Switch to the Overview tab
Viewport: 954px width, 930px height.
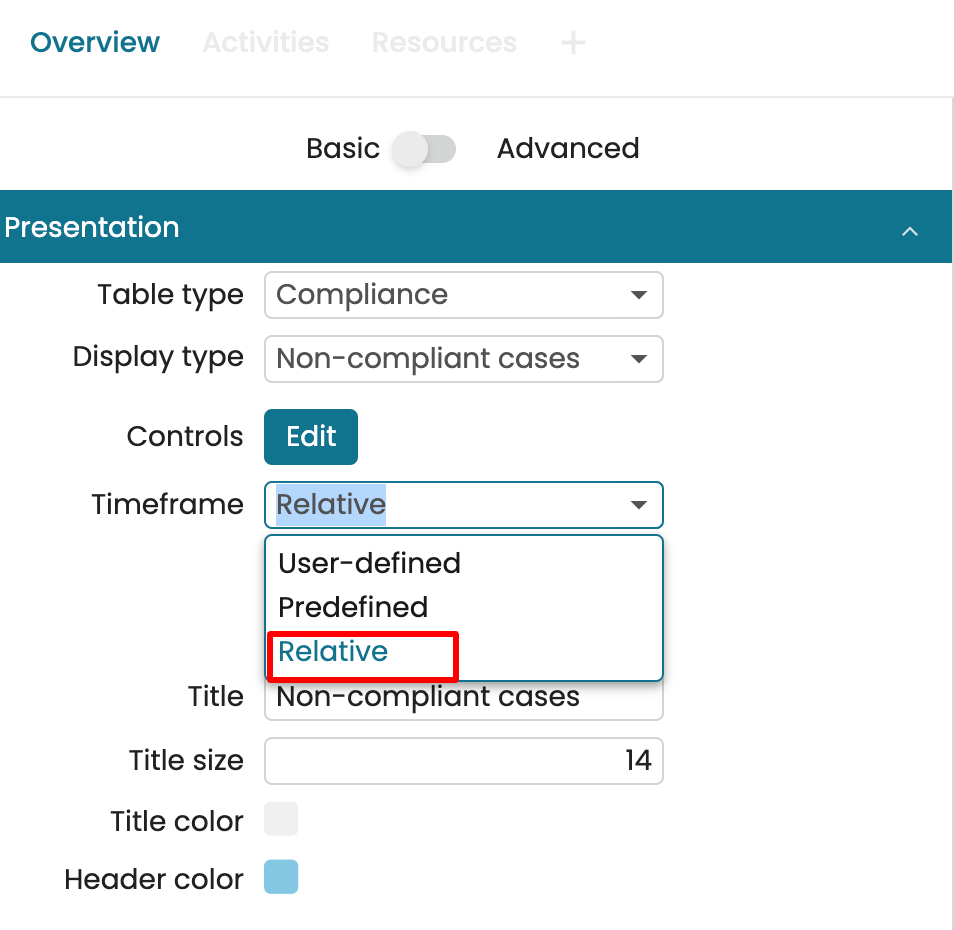[x=95, y=43]
